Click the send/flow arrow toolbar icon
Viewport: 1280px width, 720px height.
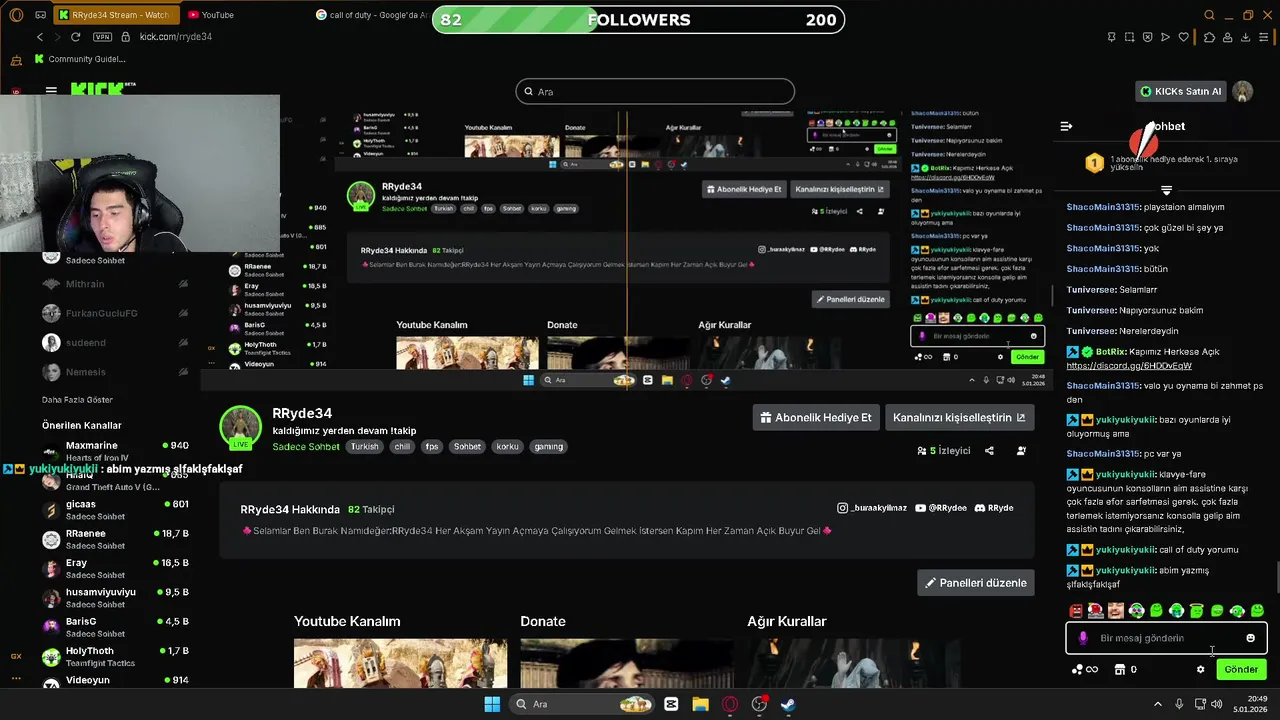tap(1165, 37)
